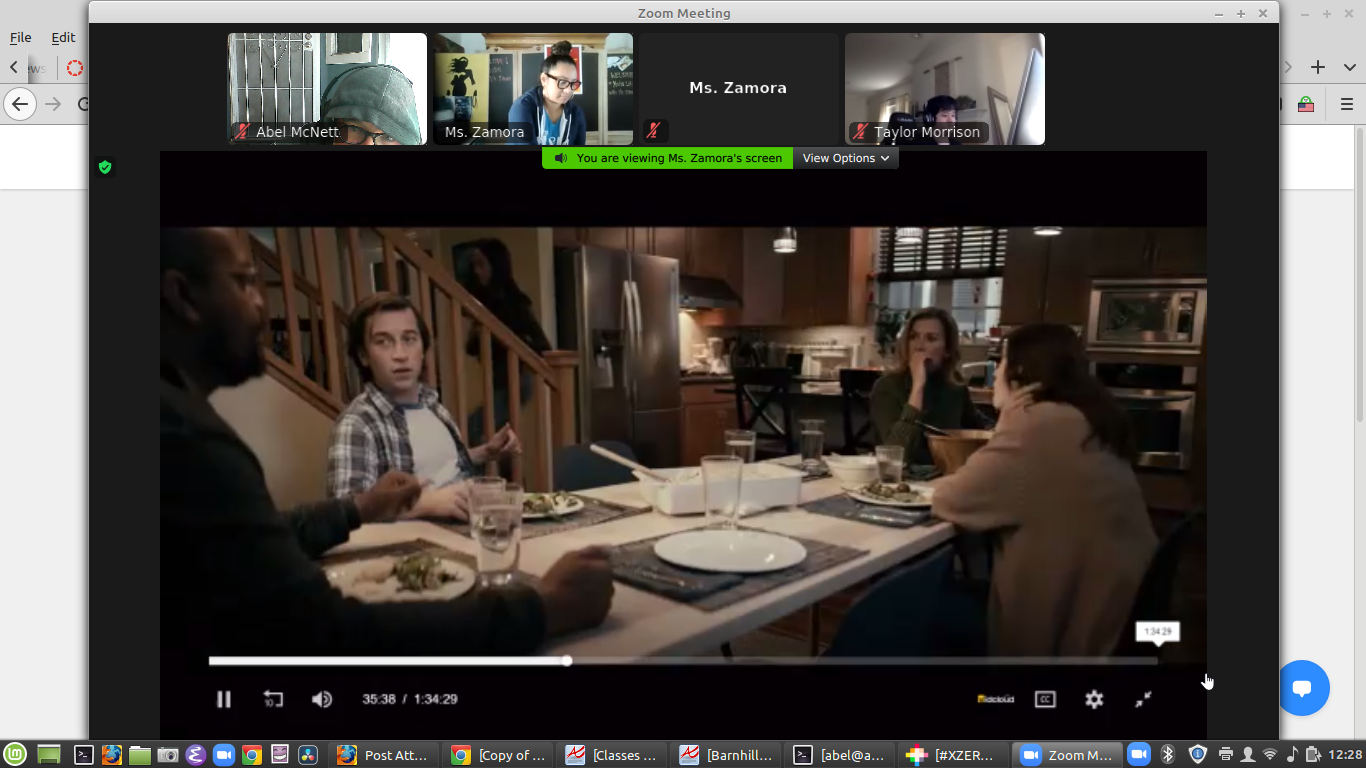Select Taylor Morrison's video thumbnail
The width and height of the screenshot is (1366, 768).
[x=945, y=89]
